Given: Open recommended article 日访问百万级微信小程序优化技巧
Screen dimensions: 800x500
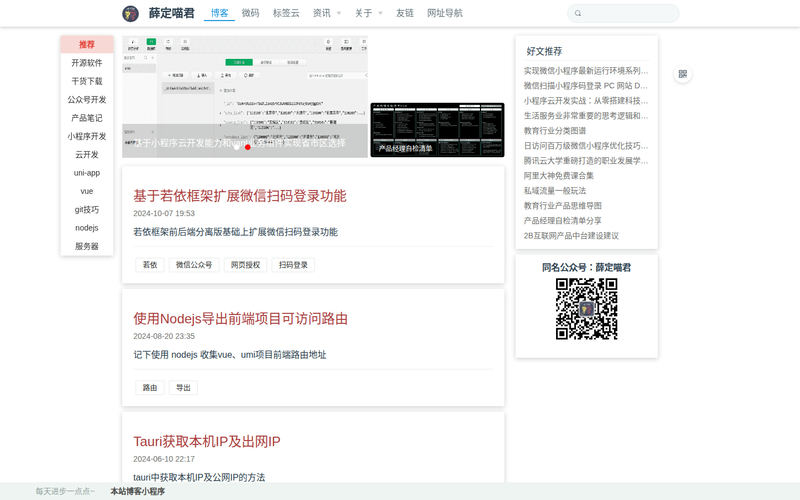Looking at the screenshot, I should (586, 146).
